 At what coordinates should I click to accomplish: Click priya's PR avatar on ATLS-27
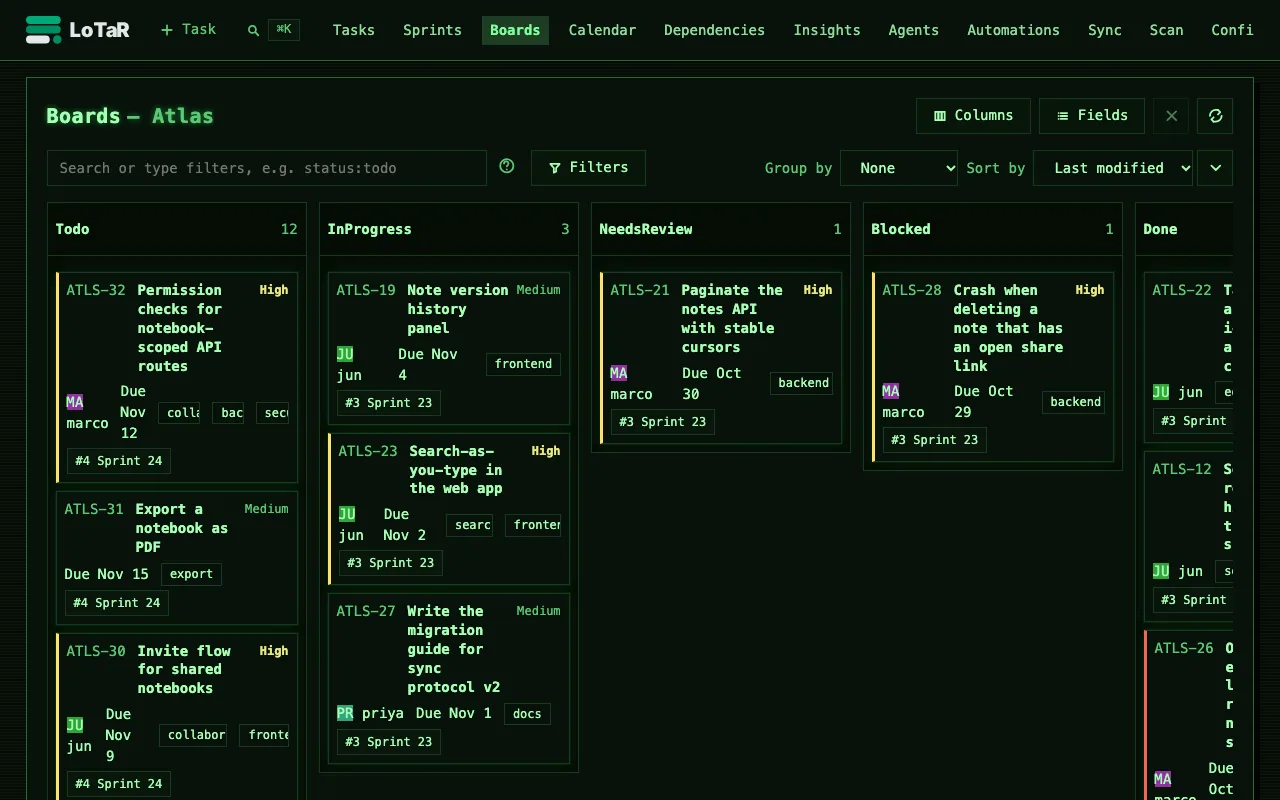[345, 713]
